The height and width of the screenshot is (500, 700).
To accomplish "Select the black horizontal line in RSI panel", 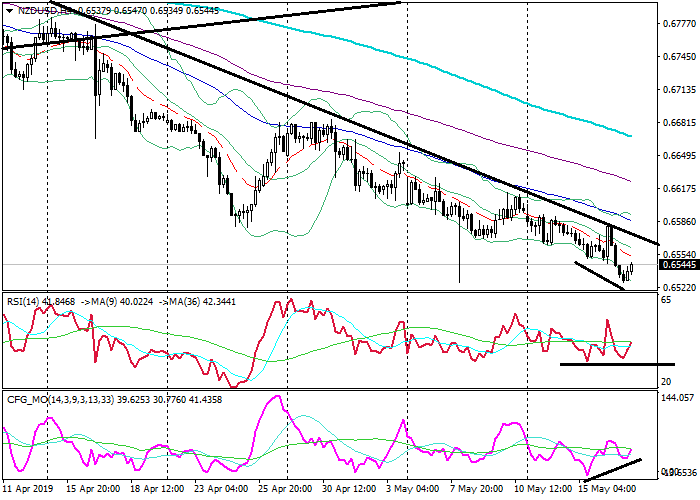I will 617,363.
